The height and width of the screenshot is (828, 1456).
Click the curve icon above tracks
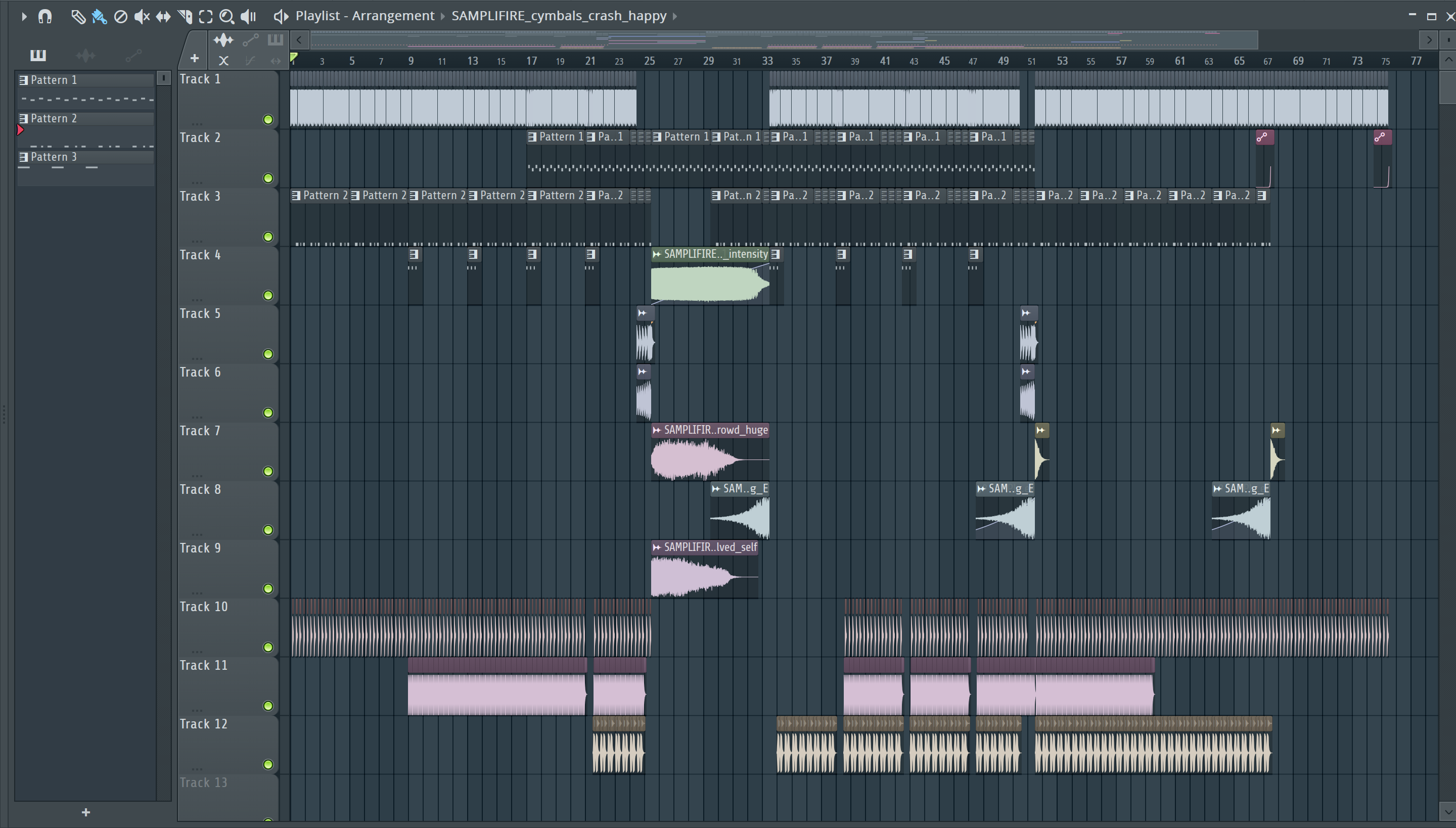pos(250,60)
